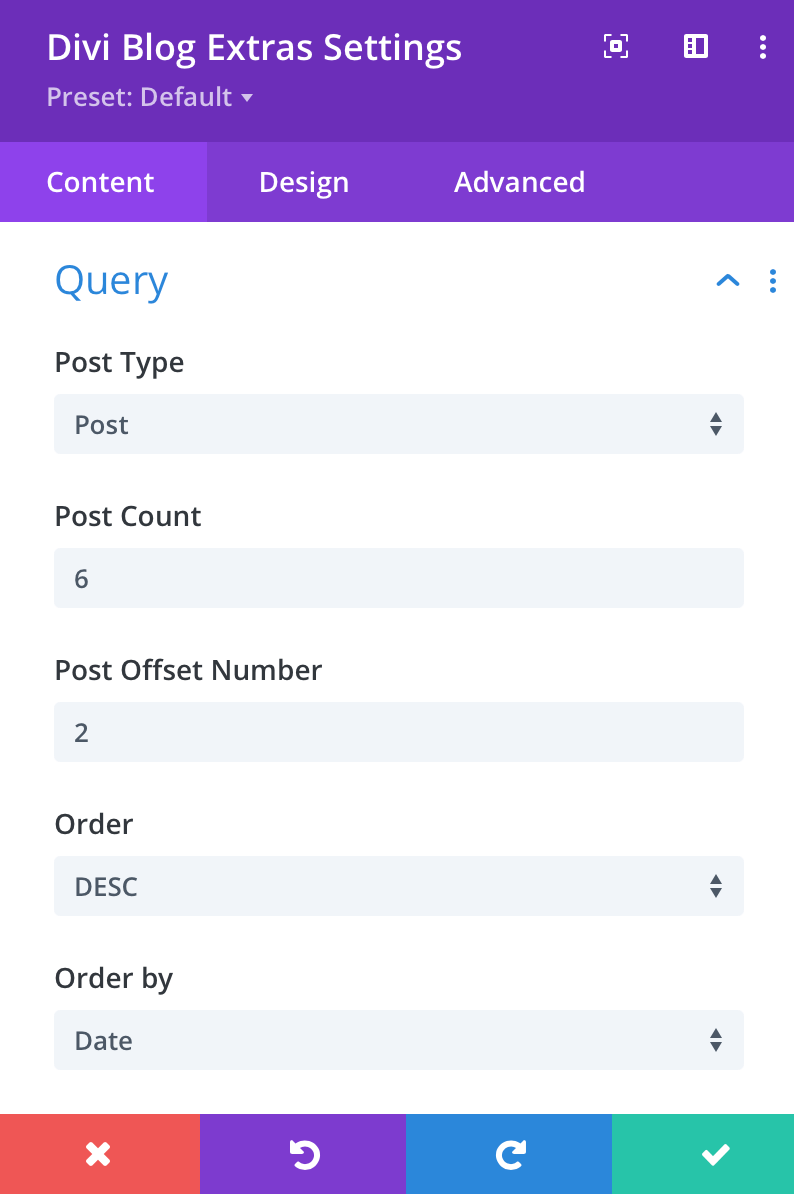Image resolution: width=794 pixels, height=1194 pixels.
Task: Collapse the Query section via its chevron
Action: point(728,281)
